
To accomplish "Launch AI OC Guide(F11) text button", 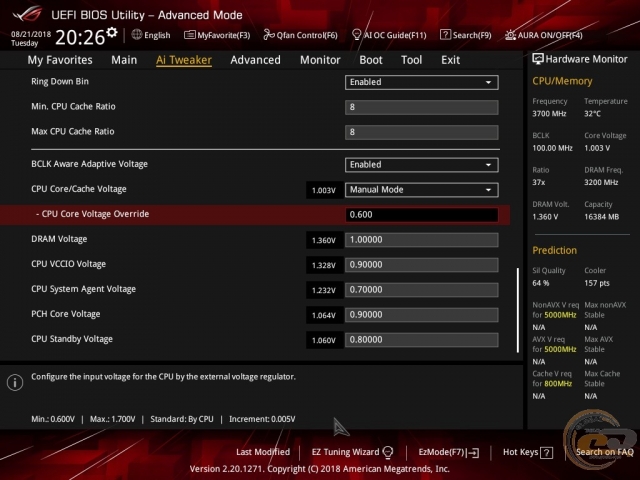I will [395, 36].
